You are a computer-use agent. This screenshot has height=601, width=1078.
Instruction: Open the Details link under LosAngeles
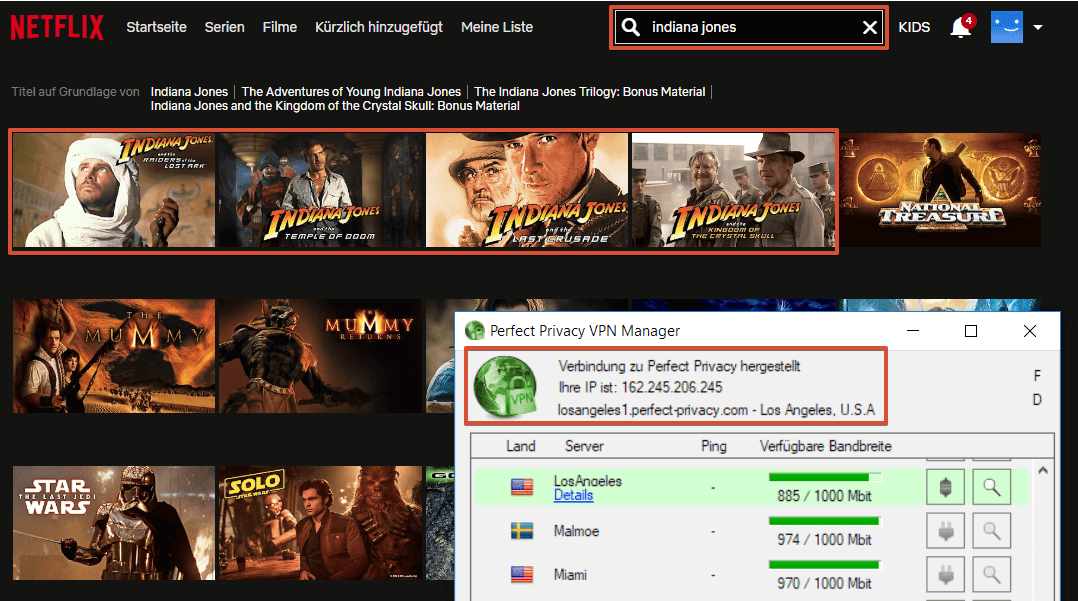(573, 495)
